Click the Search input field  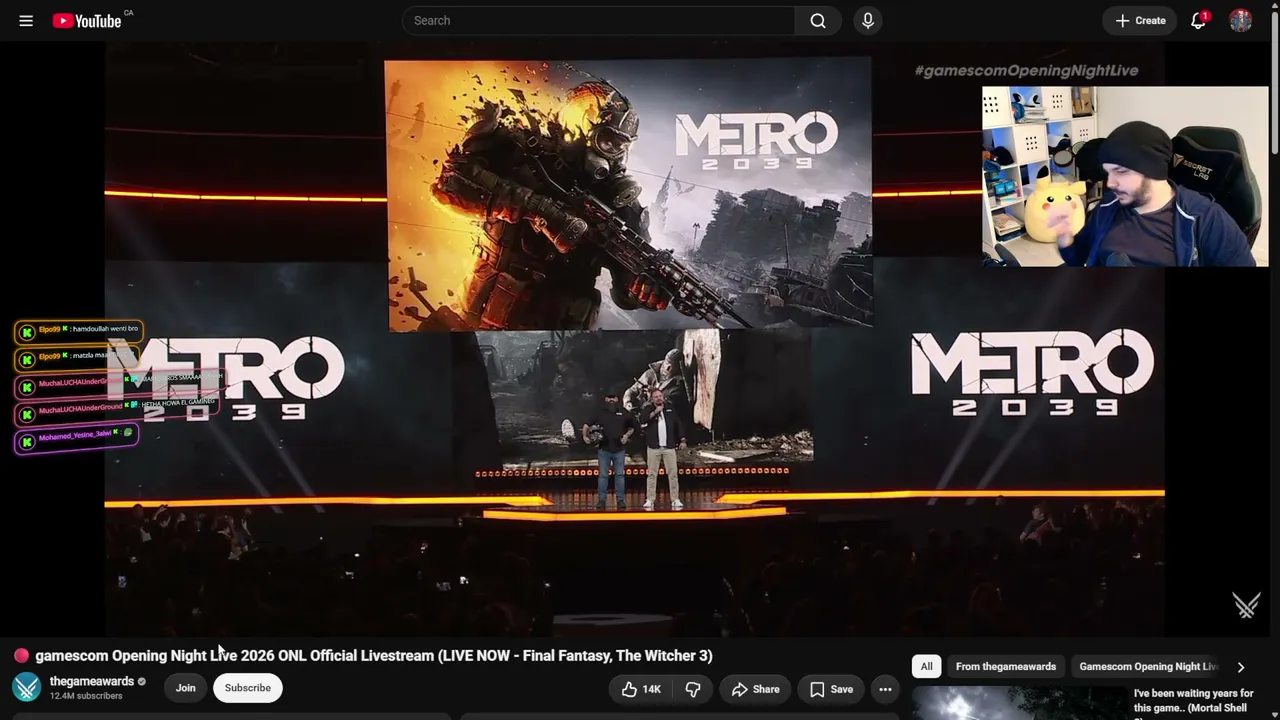(598, 20)
